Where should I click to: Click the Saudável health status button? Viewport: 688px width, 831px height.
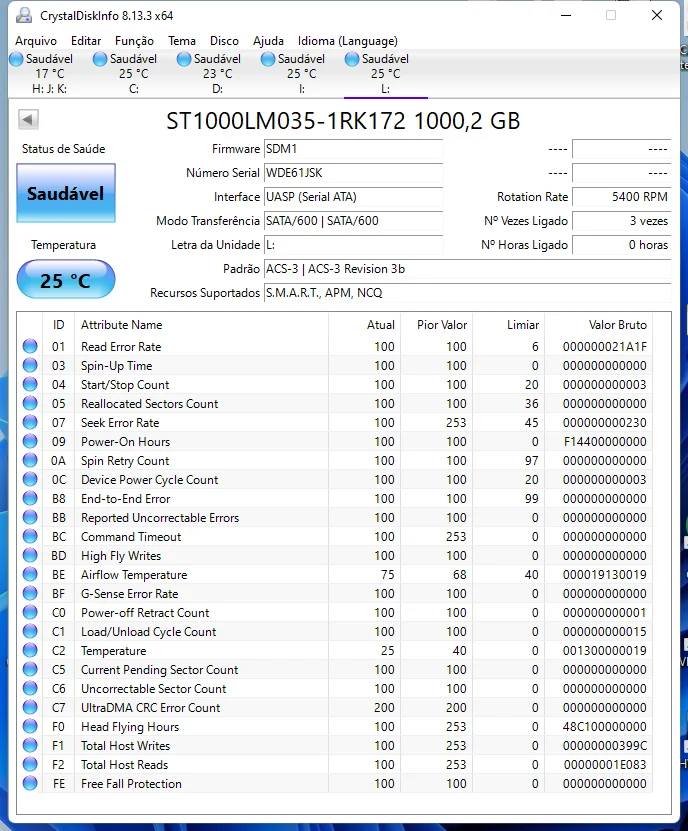coord(66,193)
